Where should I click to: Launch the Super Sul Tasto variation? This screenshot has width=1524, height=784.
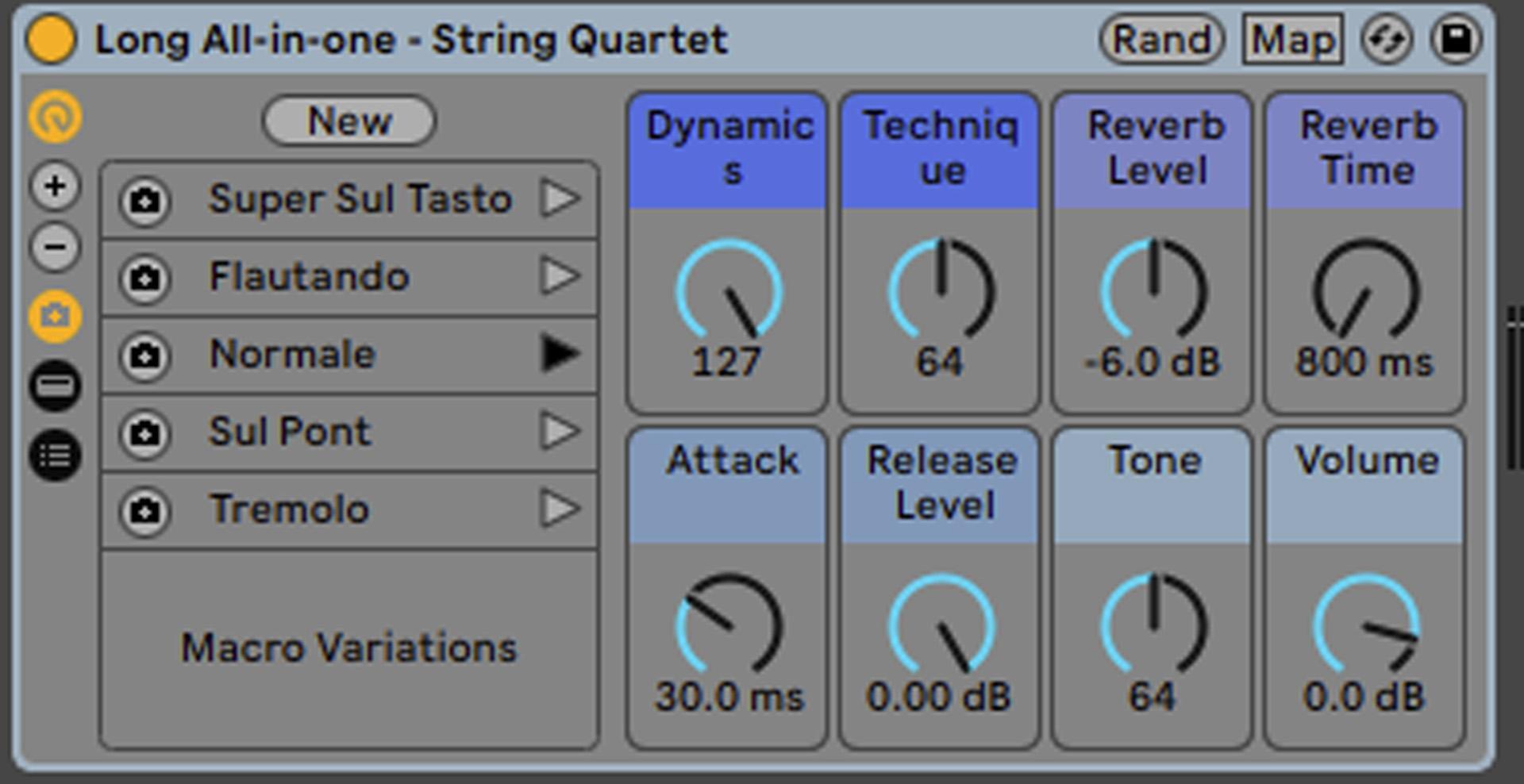(x=560, y=198)
